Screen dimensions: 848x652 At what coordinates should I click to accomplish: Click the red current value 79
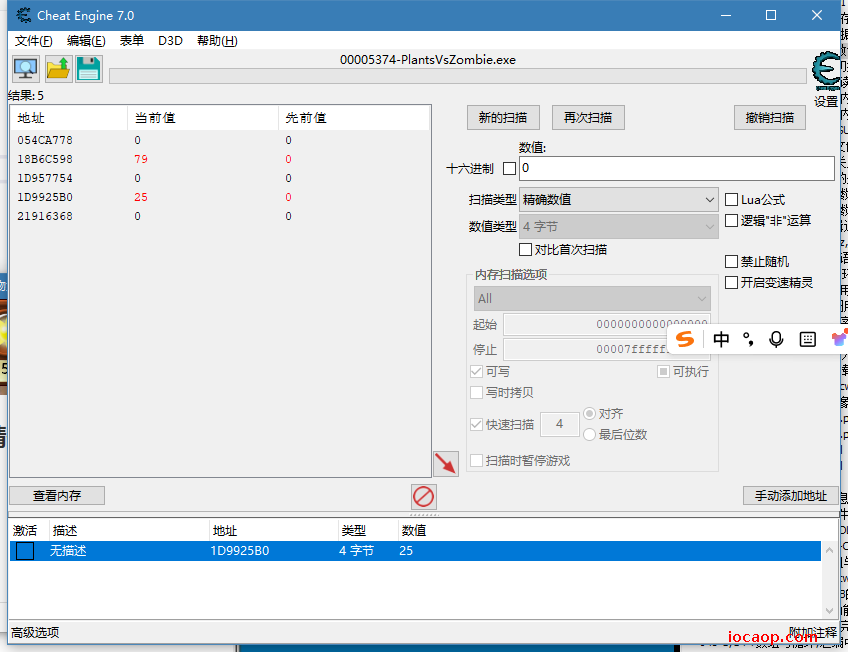[141, 159]
